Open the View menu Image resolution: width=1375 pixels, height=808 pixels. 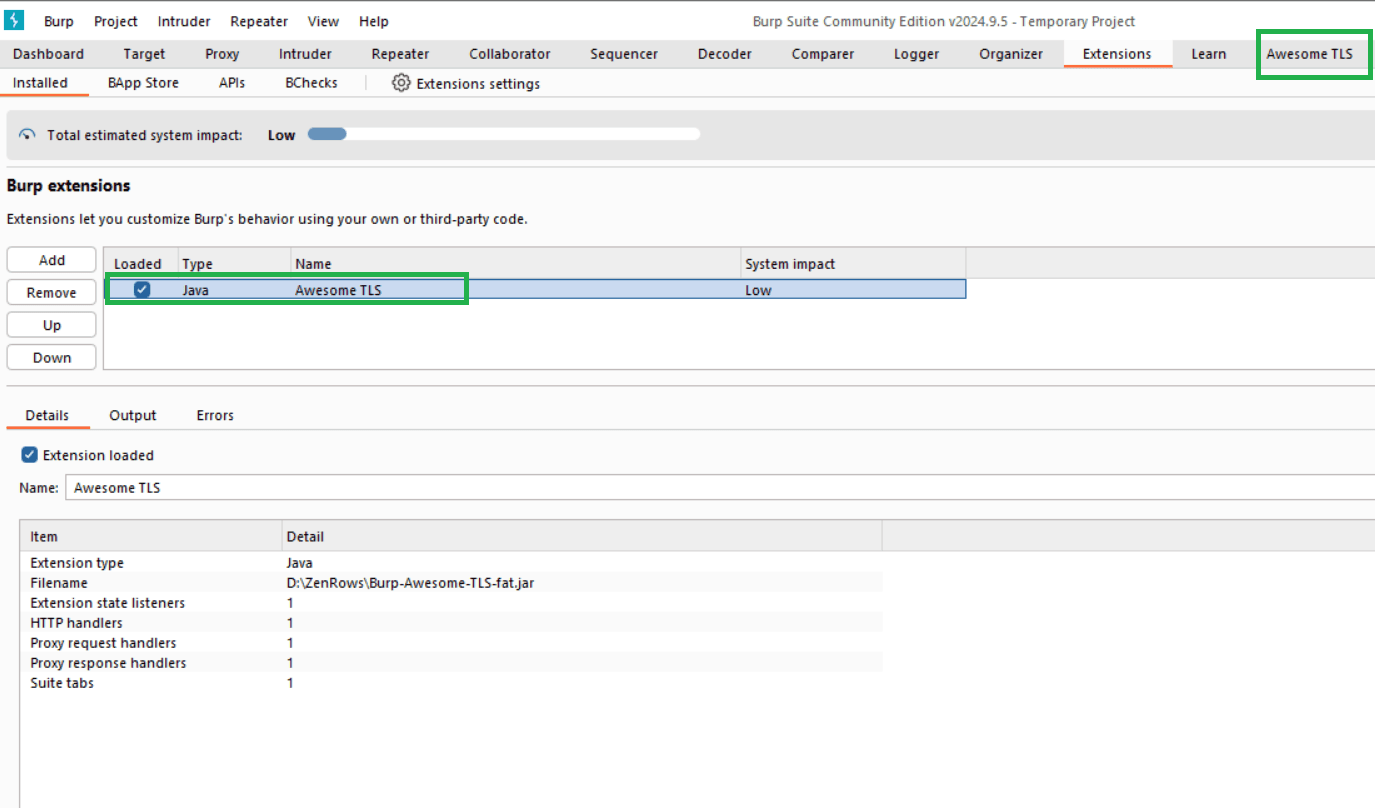tap(323, 21)
